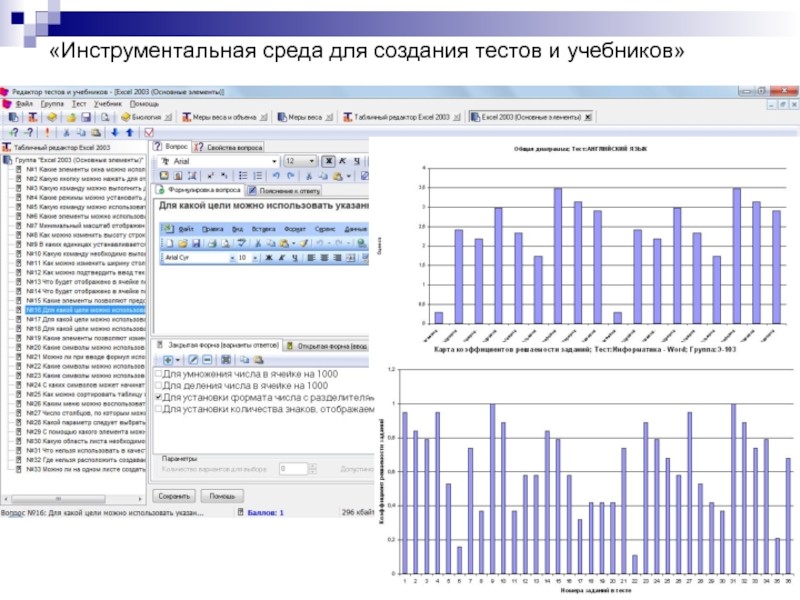Move the question up with the blue up arrow
This screenshot has width=800, height=600.
[130, 133]
